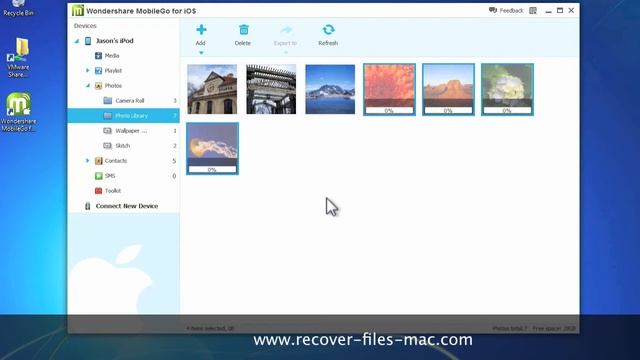Image resolution: width=640 pixels, height=360 pixels.
Task: Select the jellyfish photo thumbnail
Action: (212, 149)
